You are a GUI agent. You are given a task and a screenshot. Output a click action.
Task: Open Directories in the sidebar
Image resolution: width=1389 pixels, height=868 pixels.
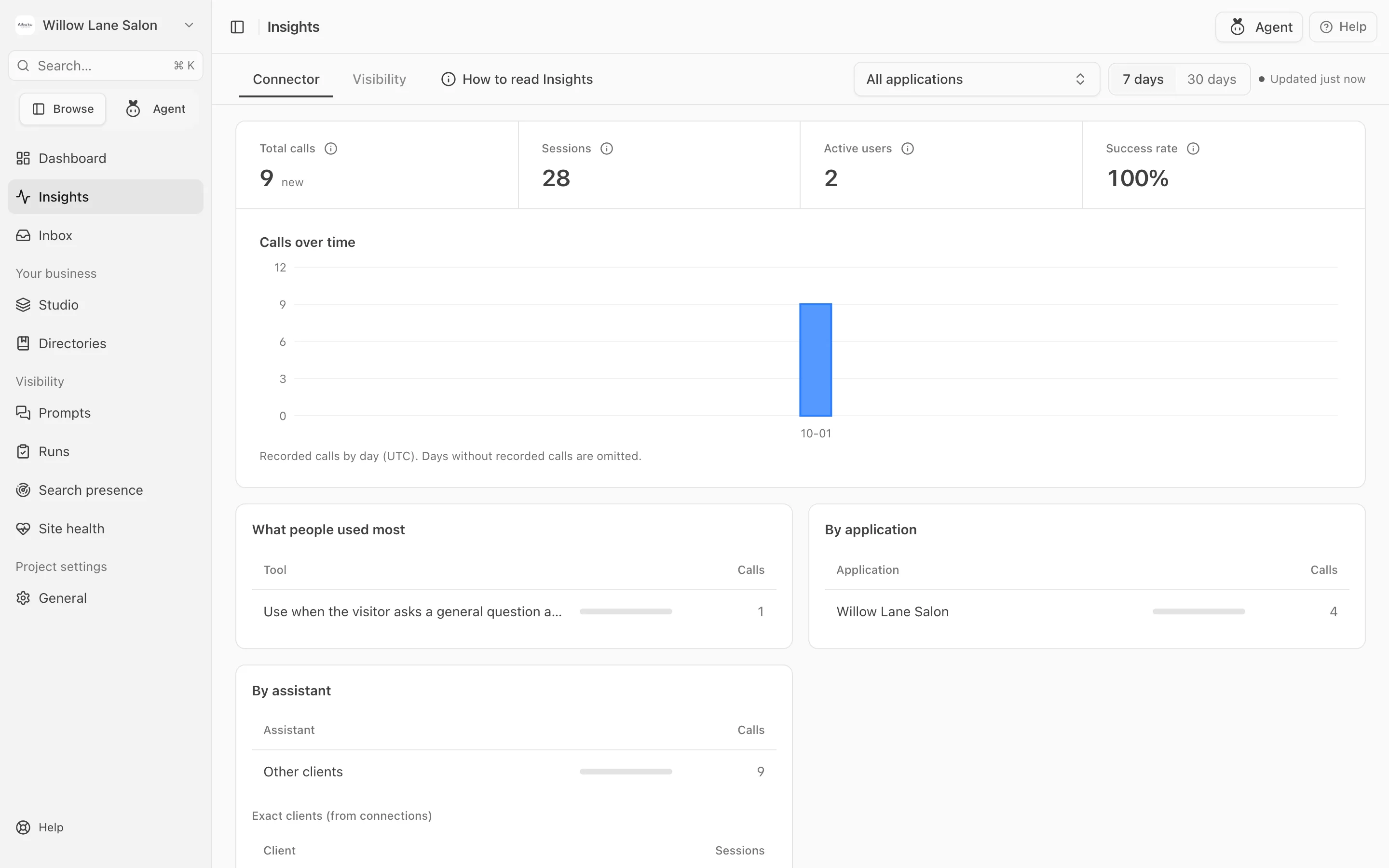coord(106,343)
